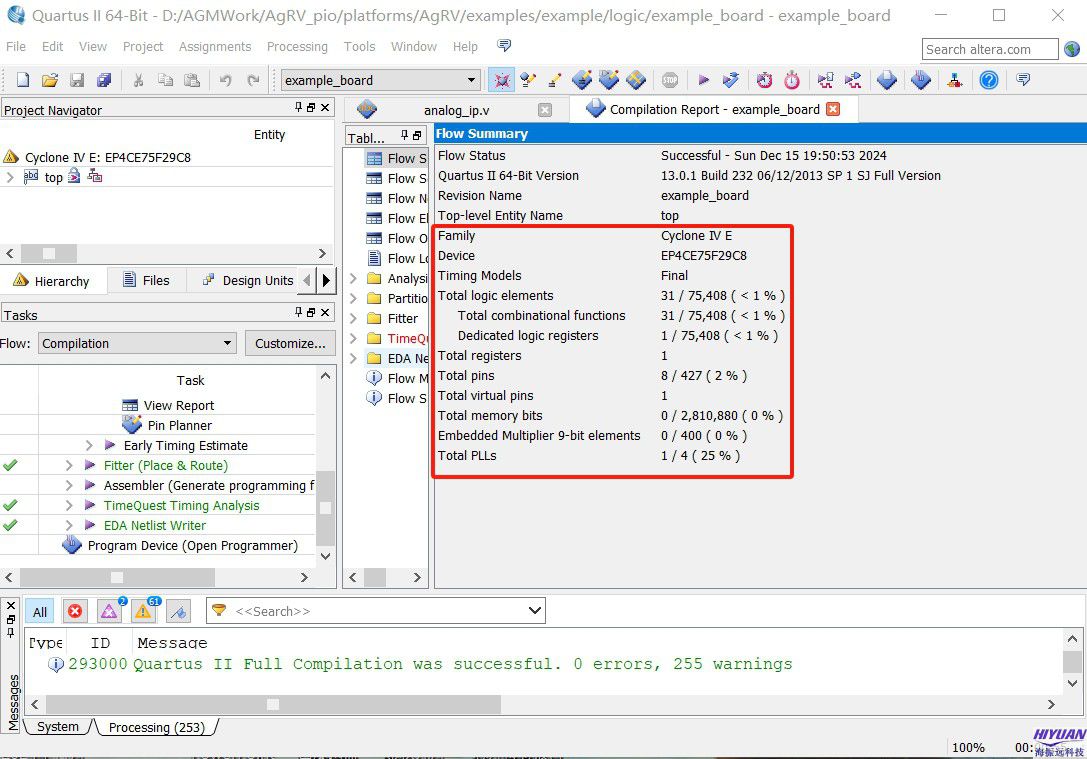Toggle the warning messages filter
The image size is (1087, 759).
pos(143,611)
